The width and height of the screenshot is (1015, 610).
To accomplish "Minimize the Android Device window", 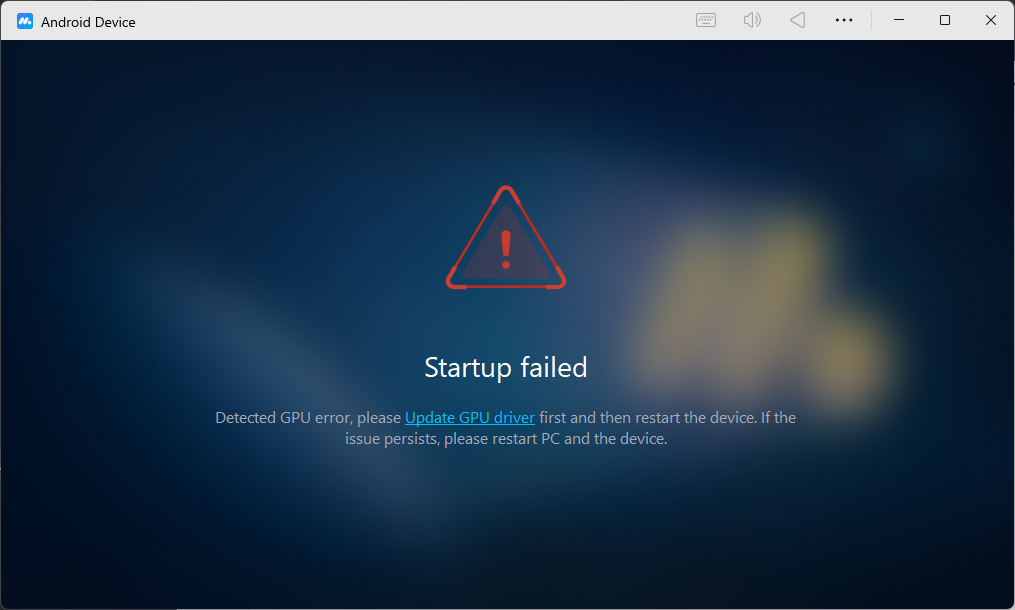I will (x=898, y=20).
